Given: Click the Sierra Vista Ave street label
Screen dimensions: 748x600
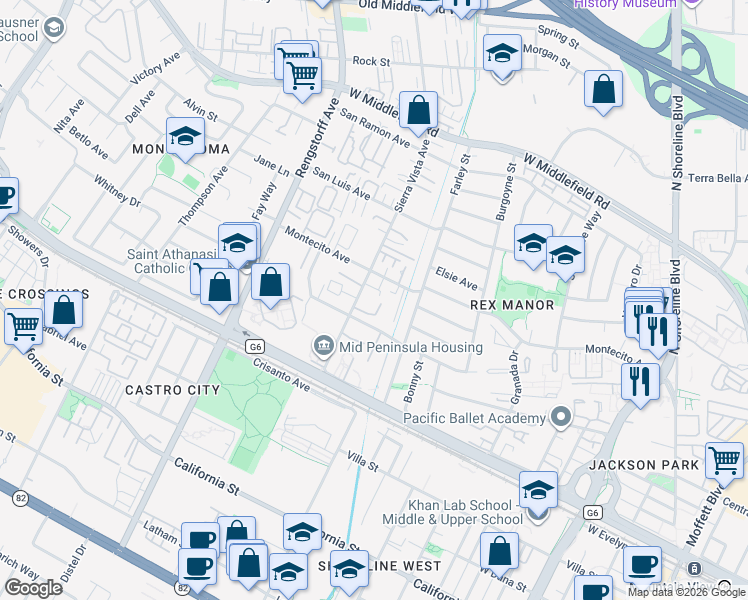Looking at the screenshot, I should coord(412,176).
